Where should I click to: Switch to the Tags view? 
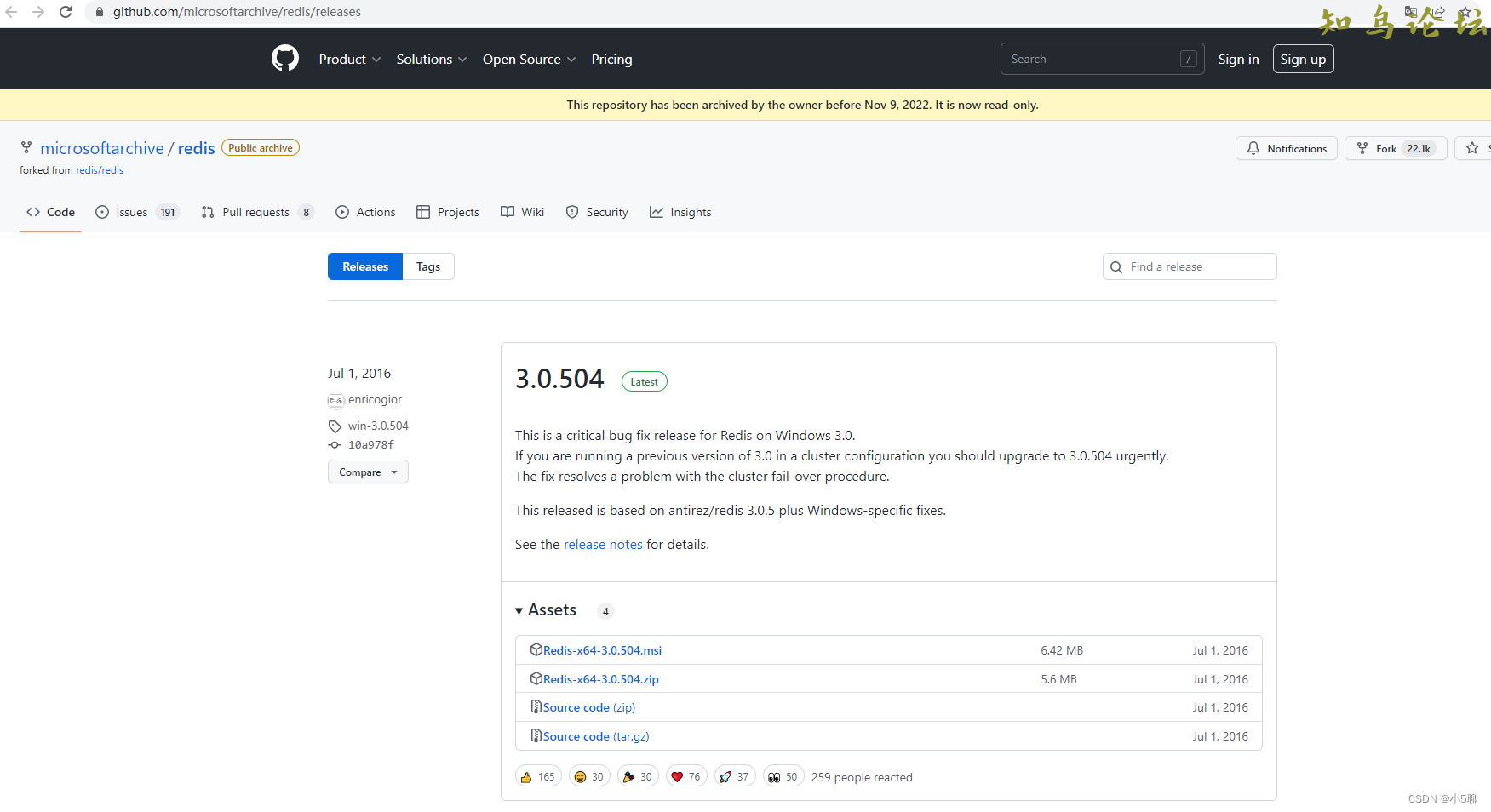[x=428, y=266]
